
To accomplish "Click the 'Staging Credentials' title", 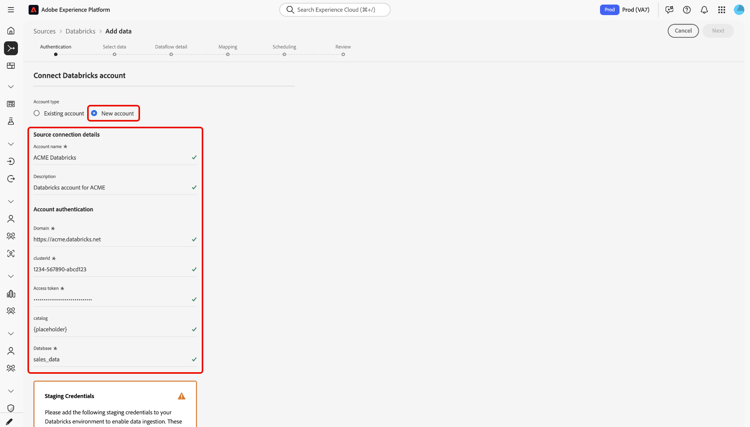I will (69, 396).
